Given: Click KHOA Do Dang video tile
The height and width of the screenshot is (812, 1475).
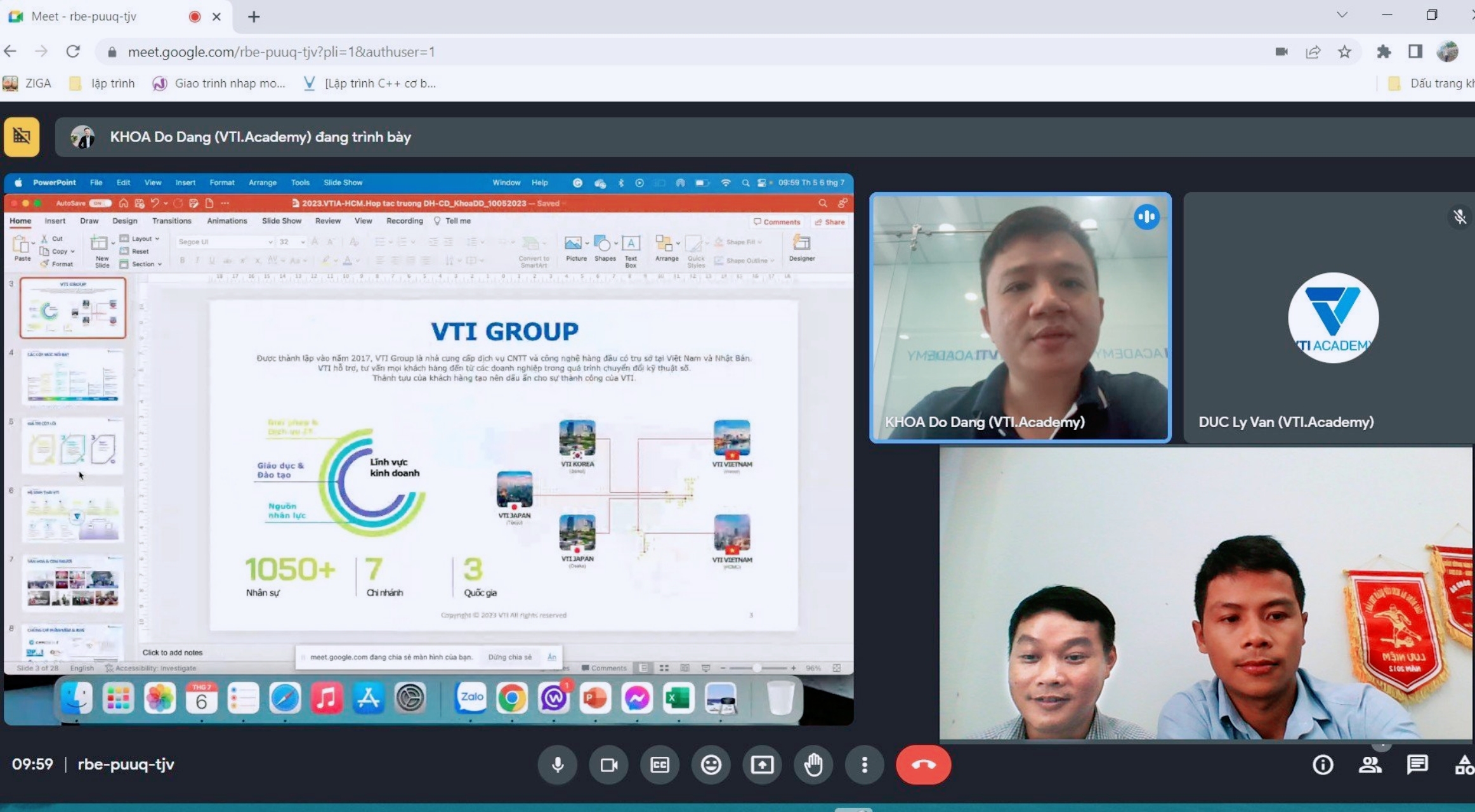Looking at the screenshot, I should (1020, 317).
